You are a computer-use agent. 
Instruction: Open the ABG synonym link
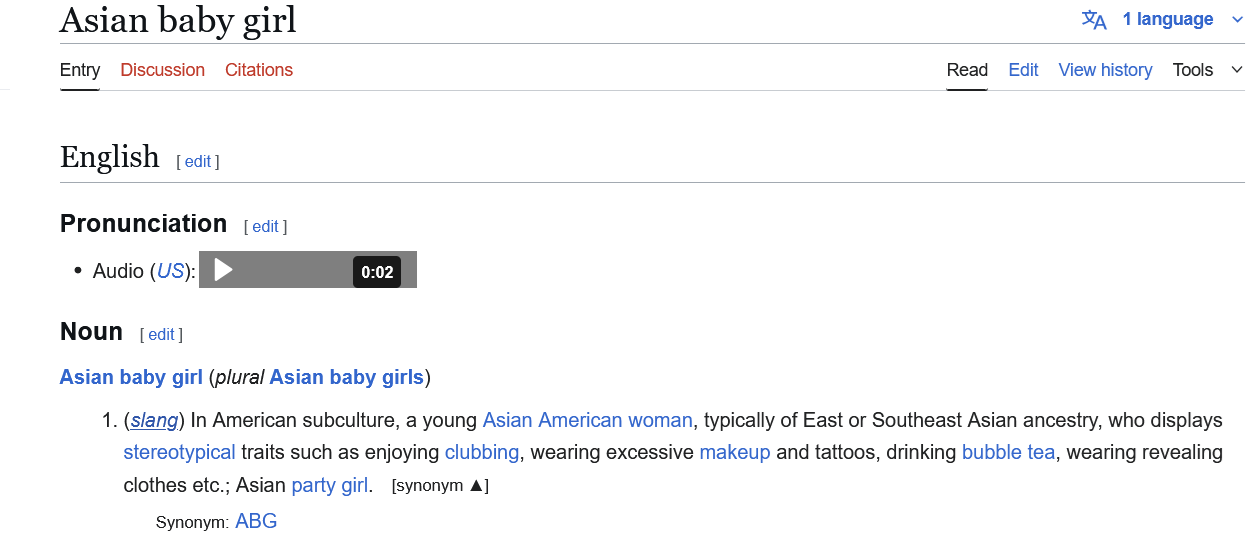coord(256,521)
